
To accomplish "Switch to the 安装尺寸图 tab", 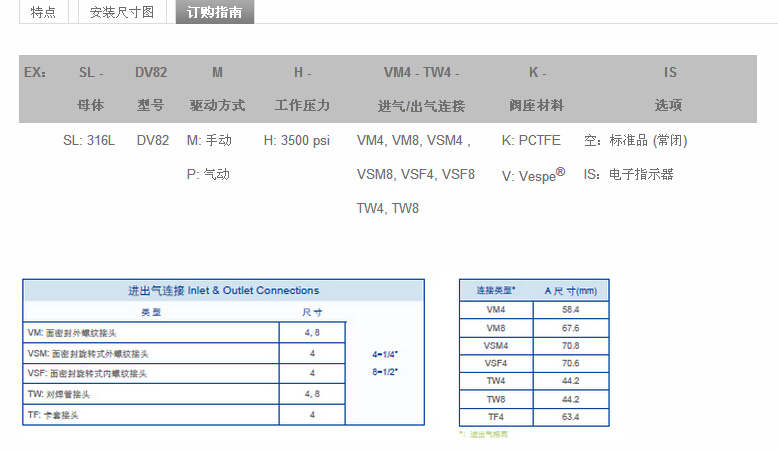I will 122,12.
